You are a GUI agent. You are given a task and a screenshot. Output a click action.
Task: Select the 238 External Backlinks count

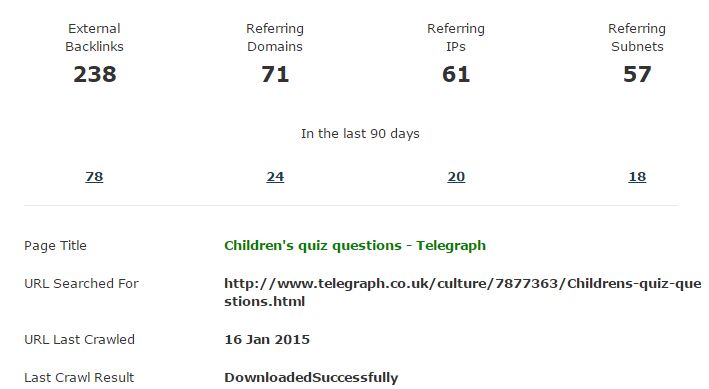pos(95,74)
